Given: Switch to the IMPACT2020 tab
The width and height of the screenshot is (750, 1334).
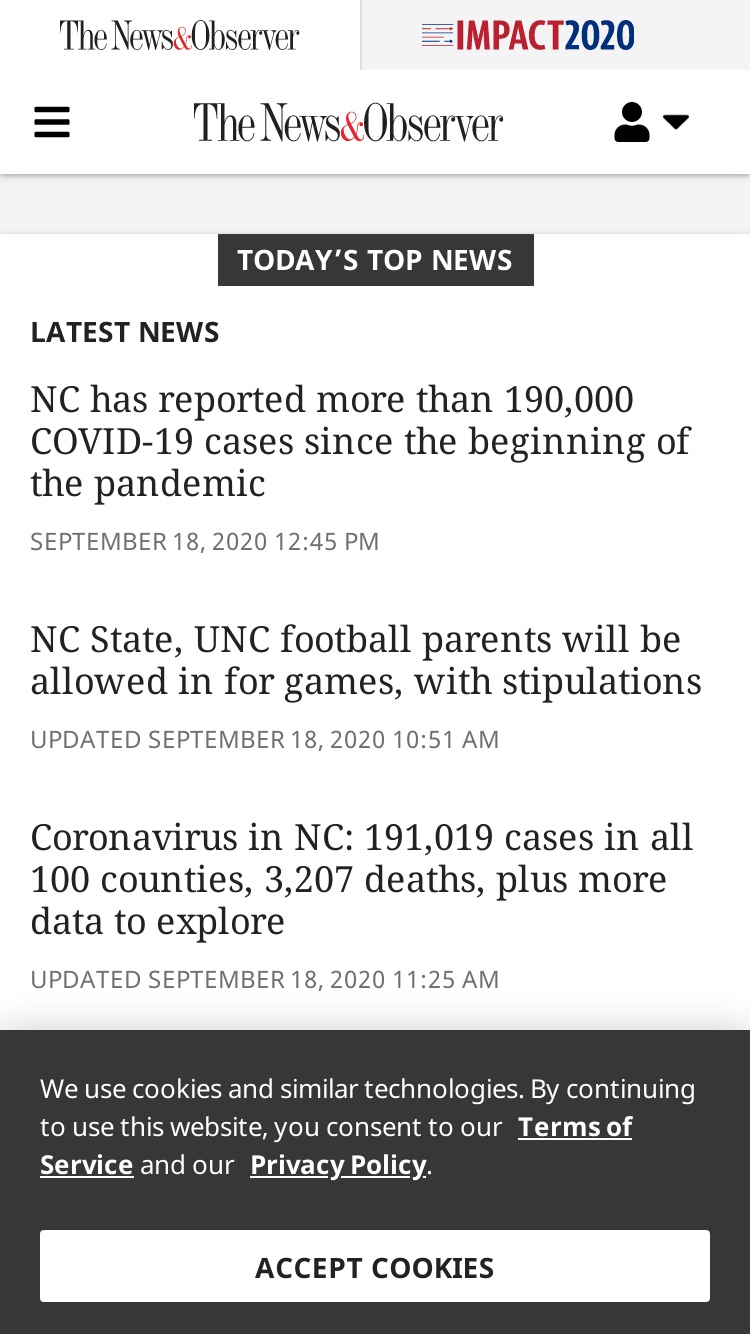Looking at the screenshot, I should [x=556, y=35].
